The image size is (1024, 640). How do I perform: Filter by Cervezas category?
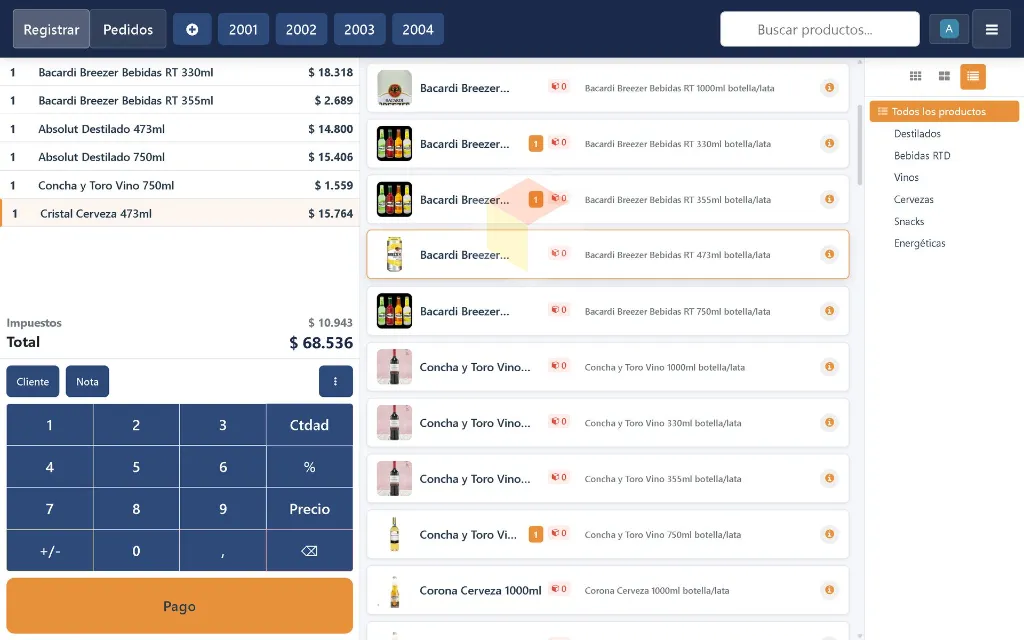pyautogui.click(x=914, y=199)
